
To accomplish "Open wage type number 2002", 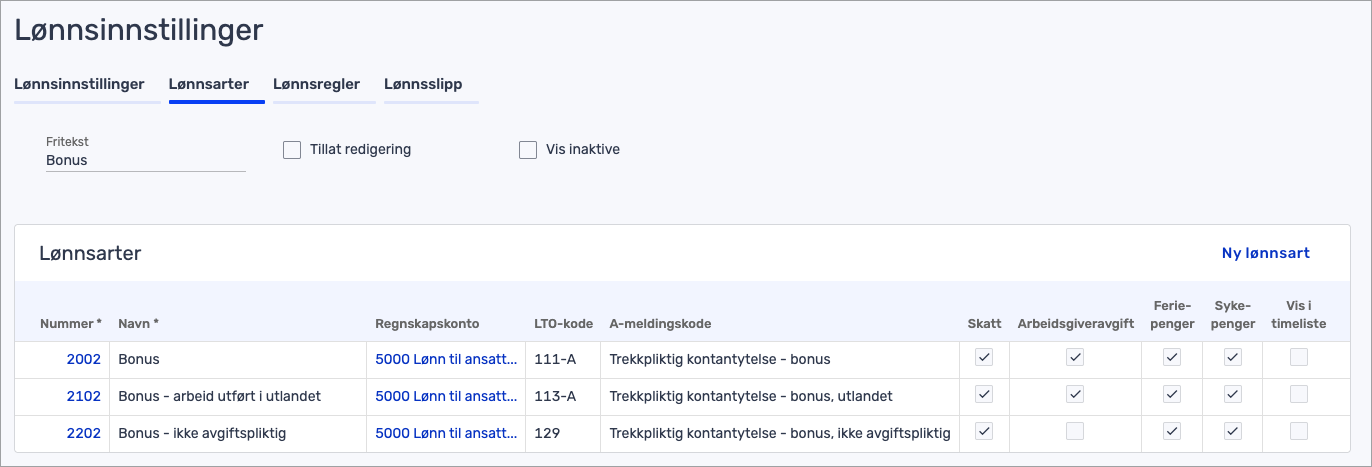I will 84,359.
